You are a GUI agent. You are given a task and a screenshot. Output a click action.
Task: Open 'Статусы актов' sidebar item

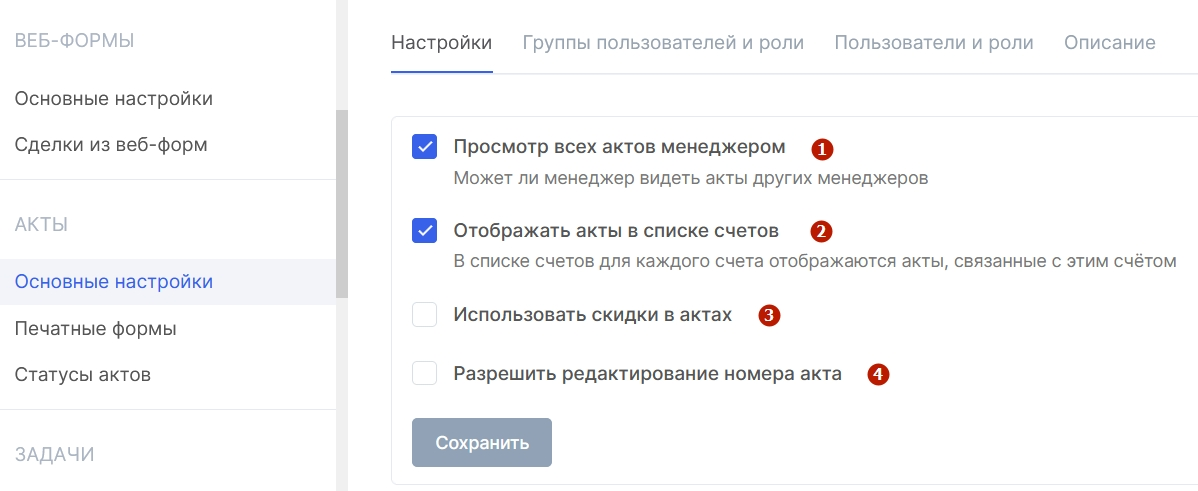pos(83,375)
